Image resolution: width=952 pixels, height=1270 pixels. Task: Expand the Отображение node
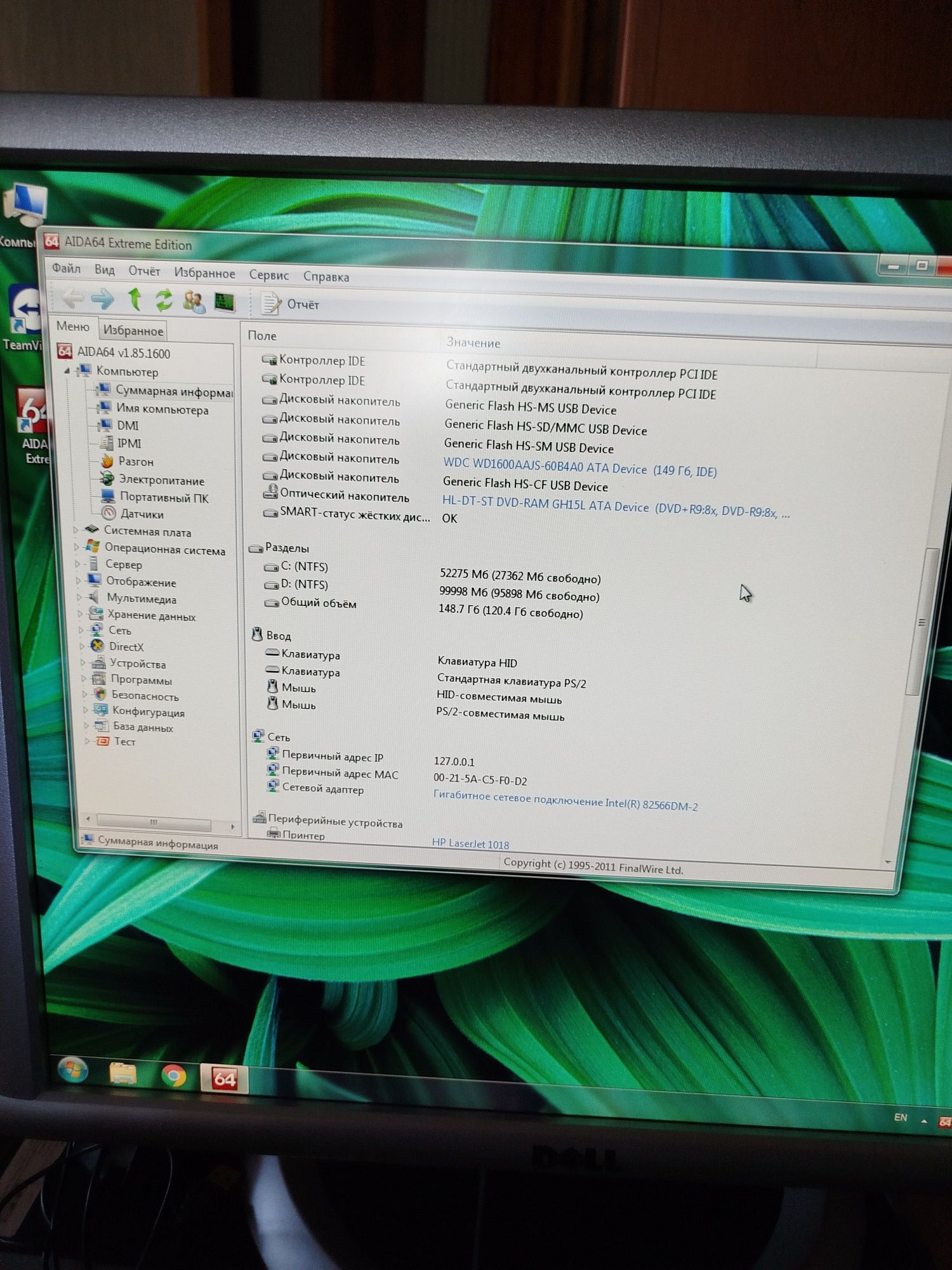[79, 580]
